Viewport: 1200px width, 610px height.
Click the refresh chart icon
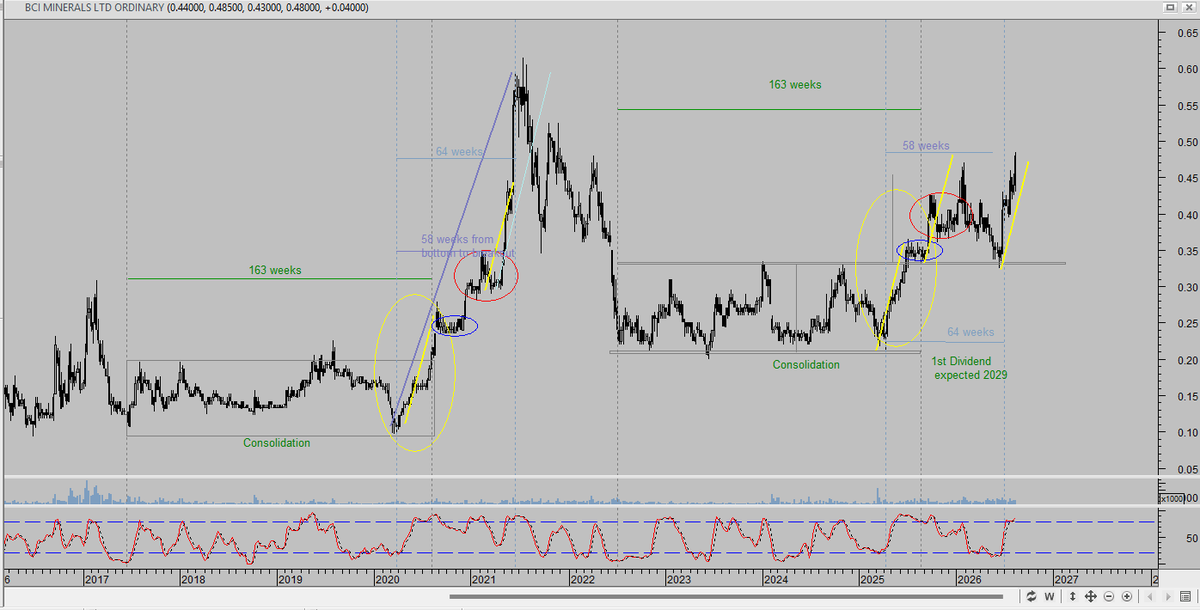click(x=1031, y=596)
